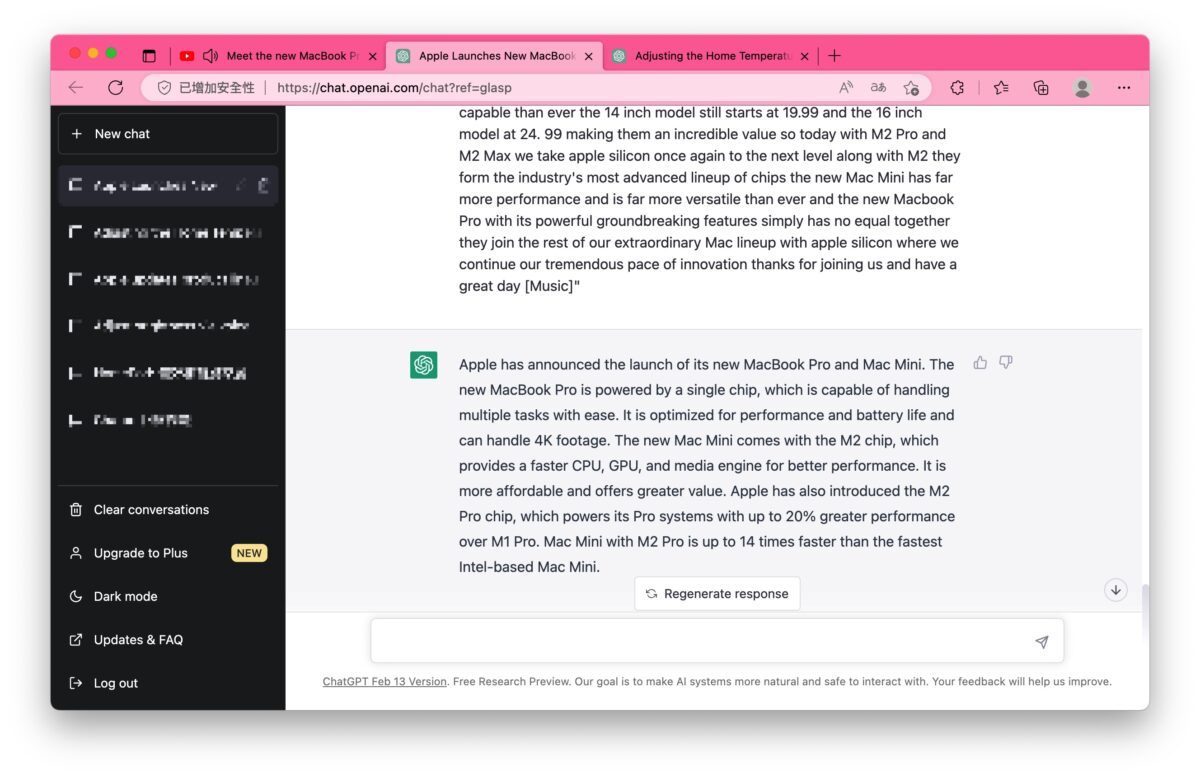Close the Meet the new MacBook tab
This screenshot has width=1200, height=777.
373,56
